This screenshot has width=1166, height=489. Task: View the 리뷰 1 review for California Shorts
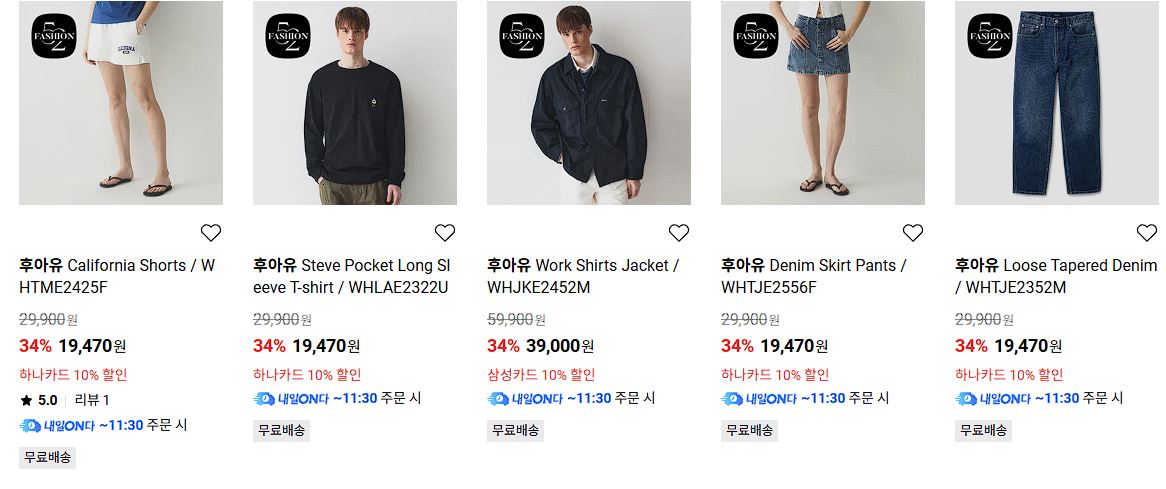92,401
